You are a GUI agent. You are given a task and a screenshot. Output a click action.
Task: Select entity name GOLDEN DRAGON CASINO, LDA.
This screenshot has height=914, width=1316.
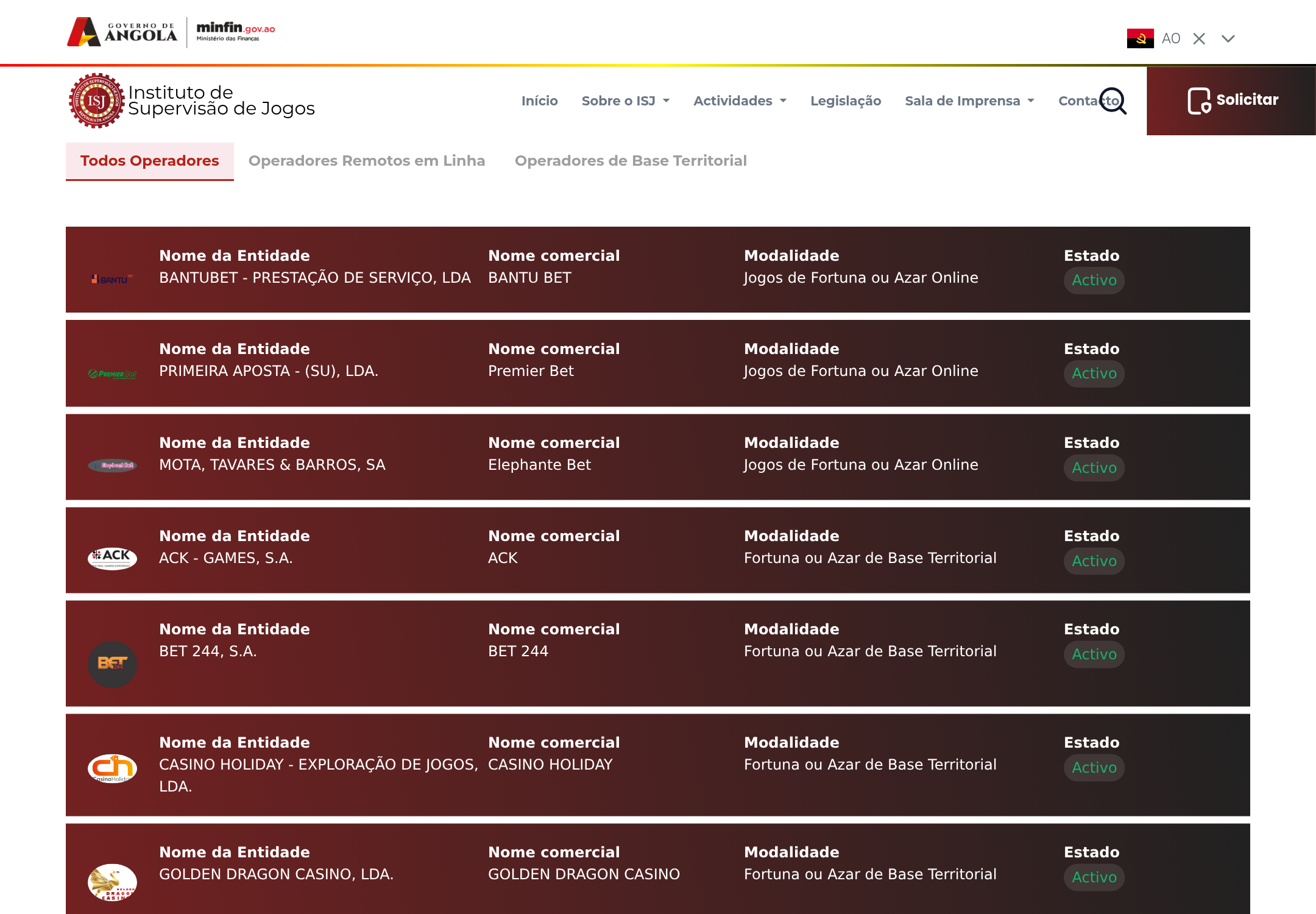[276, 874]
